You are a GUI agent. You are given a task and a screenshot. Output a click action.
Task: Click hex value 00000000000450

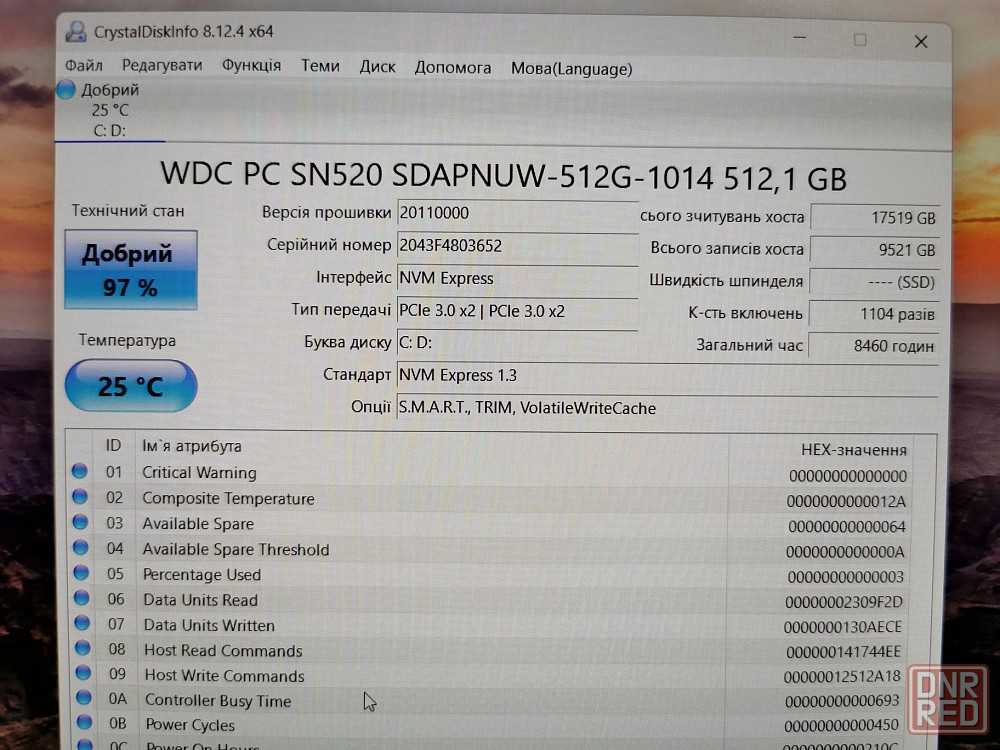841,726
